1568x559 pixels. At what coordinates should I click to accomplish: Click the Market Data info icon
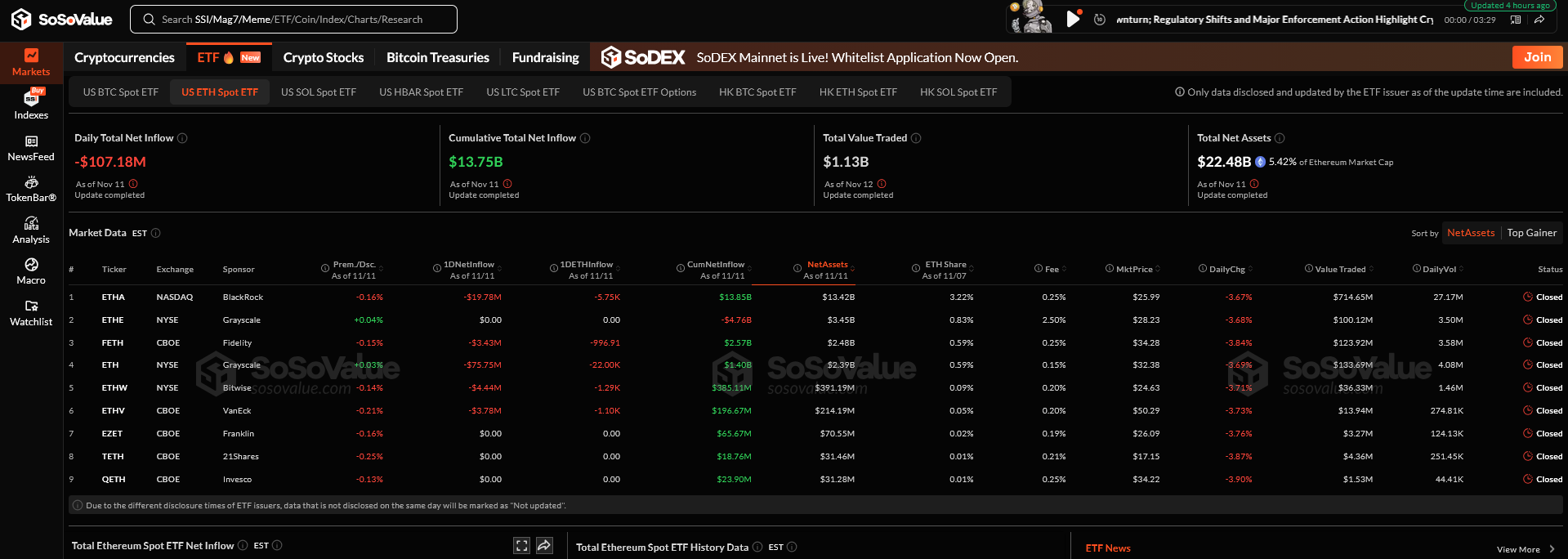pos(156,233)
